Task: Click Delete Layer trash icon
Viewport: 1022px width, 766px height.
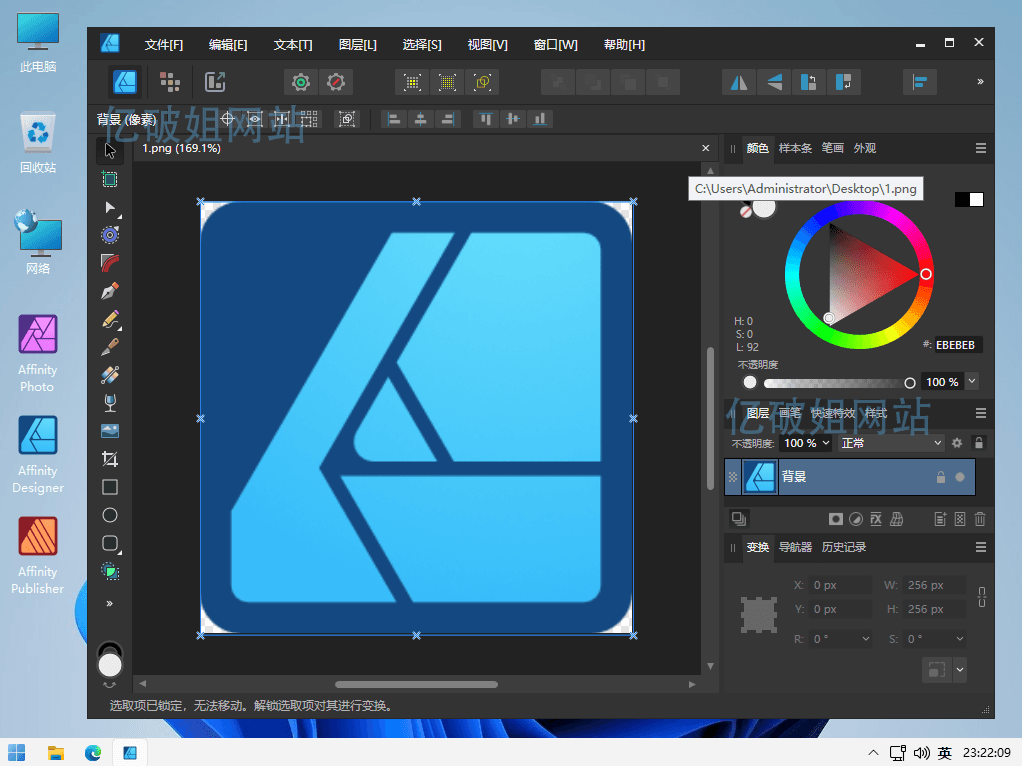Action: coord(980,519)
